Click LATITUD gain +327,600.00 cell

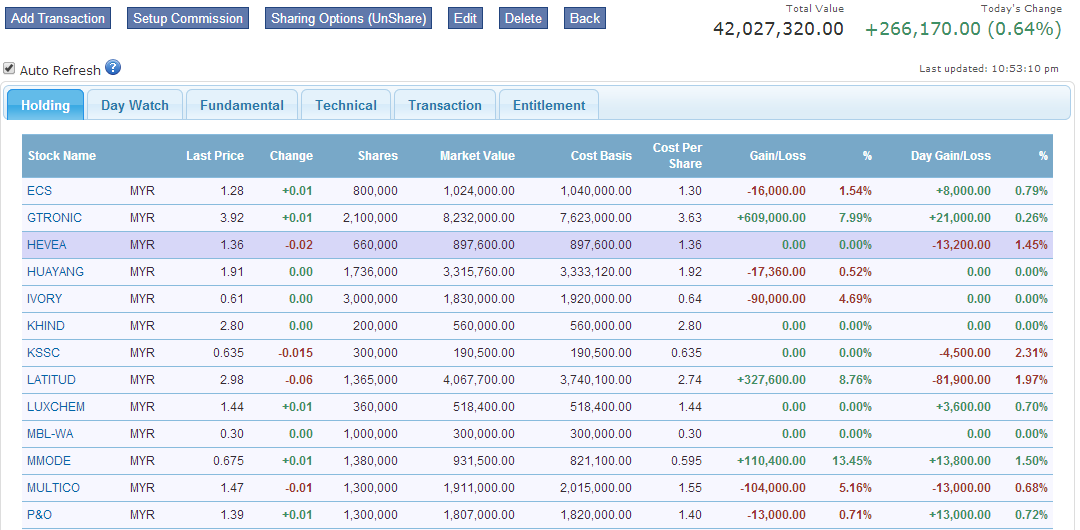[x=771, y=380]
